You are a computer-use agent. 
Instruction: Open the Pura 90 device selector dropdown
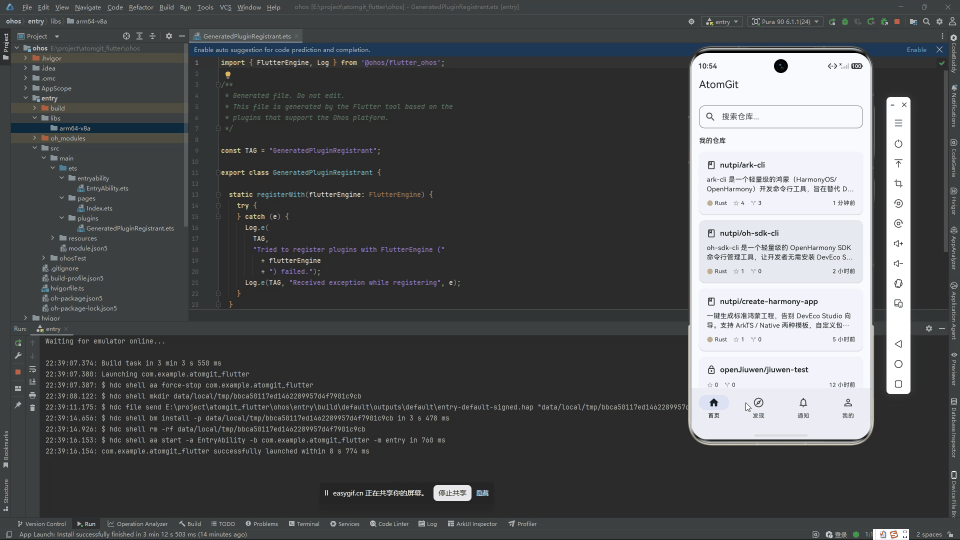point(786,21)
